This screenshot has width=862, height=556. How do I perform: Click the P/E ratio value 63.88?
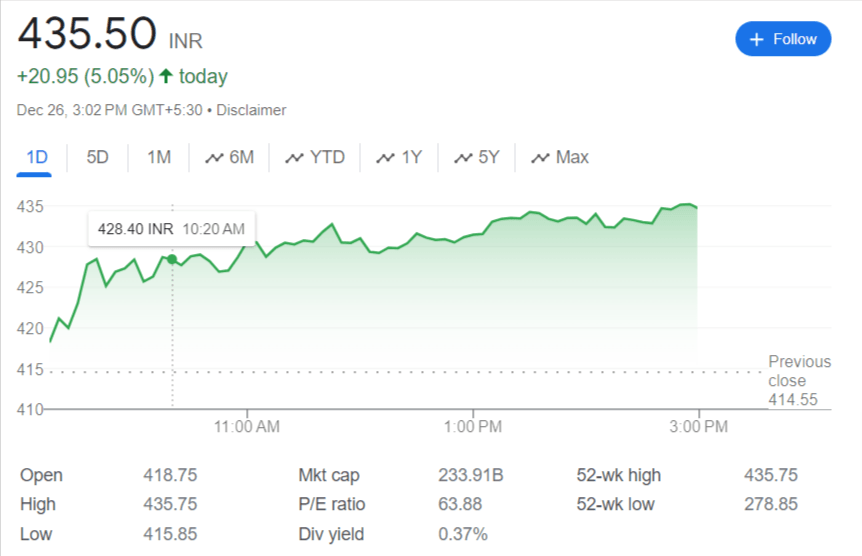point(460,504)
